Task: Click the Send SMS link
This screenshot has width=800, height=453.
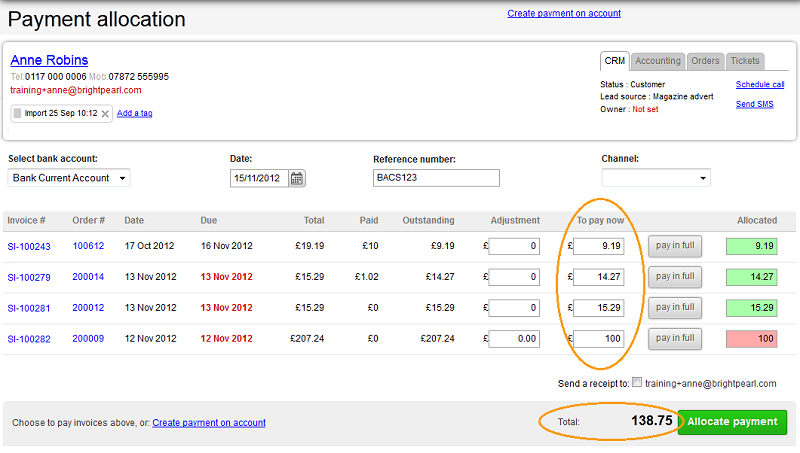Action: pyautogui.click(x=755, y=104)
